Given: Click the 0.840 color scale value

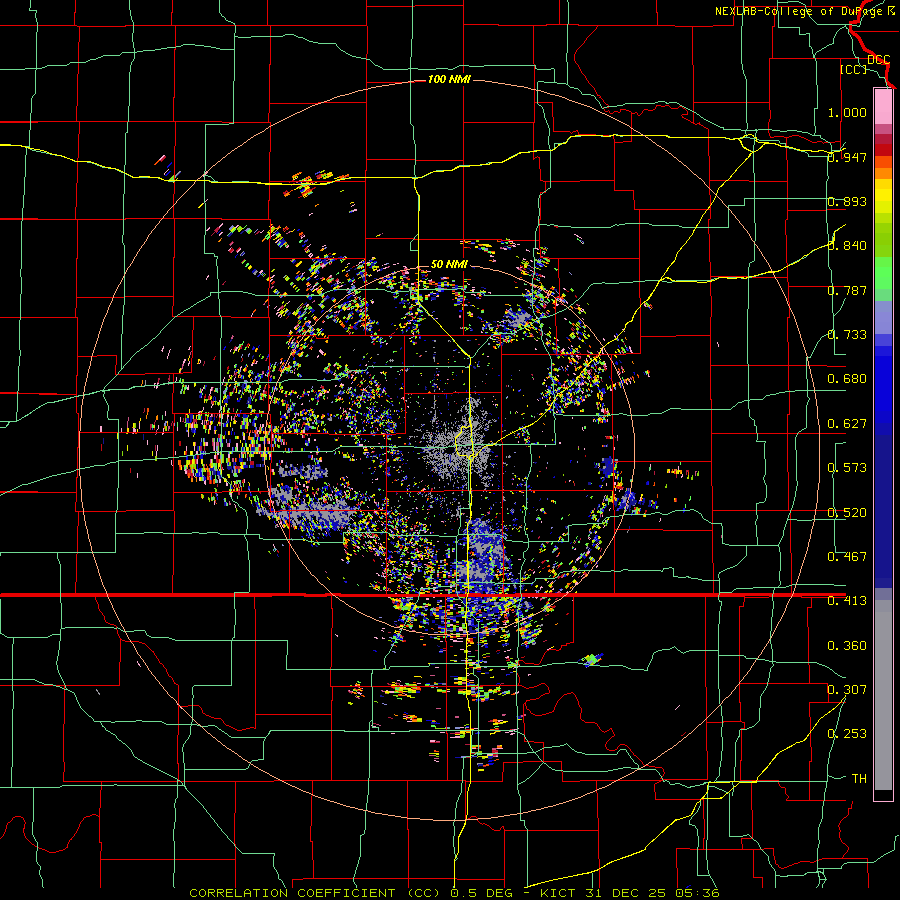Looking at the screenshot, I should point(847,245).
